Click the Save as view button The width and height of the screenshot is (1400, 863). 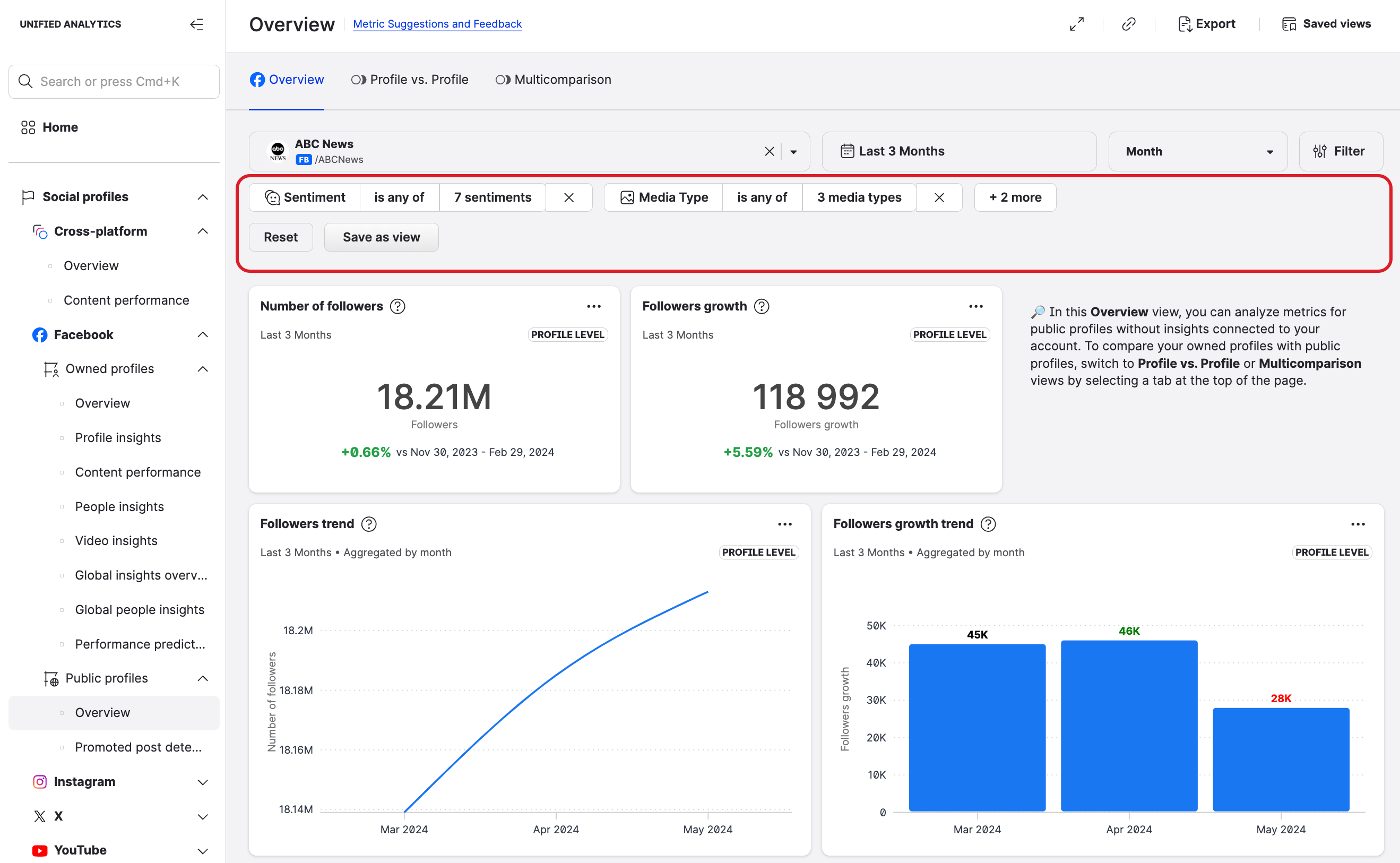tap(381, 237)
